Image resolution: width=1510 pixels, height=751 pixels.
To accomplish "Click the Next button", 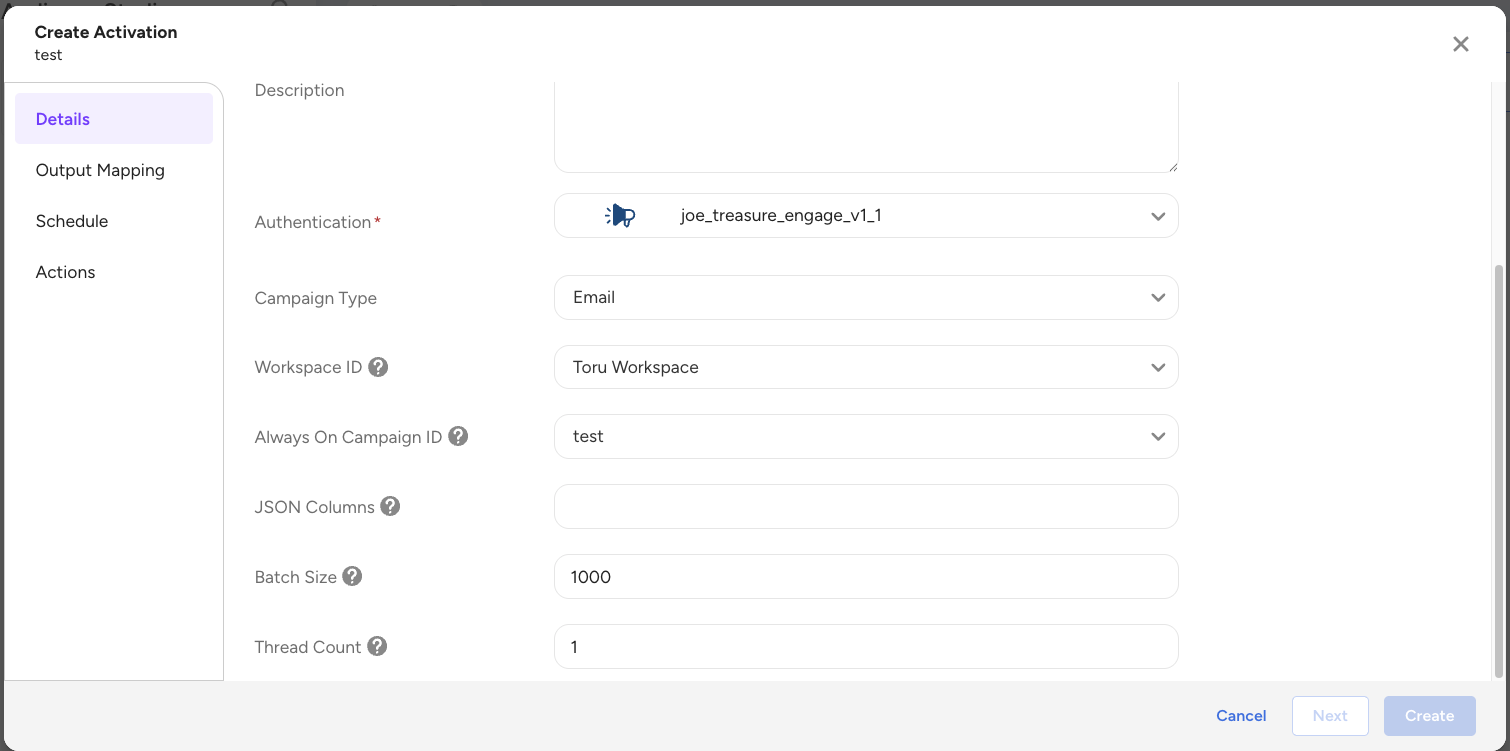I will tap(1330, 716).
